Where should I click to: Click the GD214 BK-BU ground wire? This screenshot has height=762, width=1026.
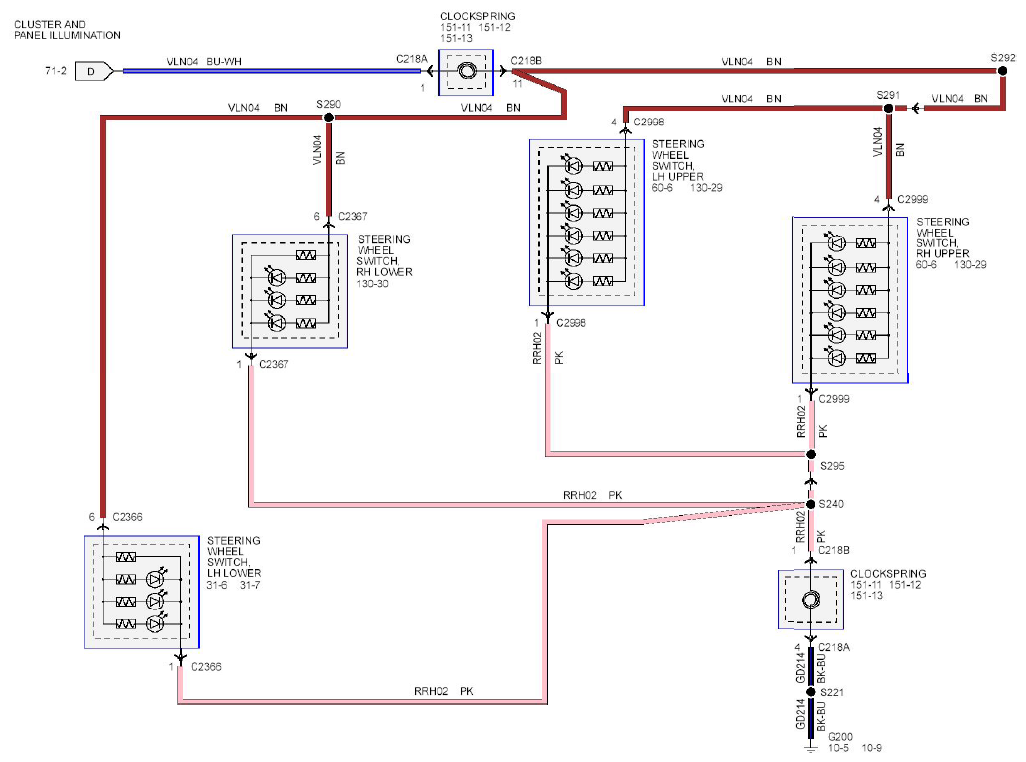811,667
